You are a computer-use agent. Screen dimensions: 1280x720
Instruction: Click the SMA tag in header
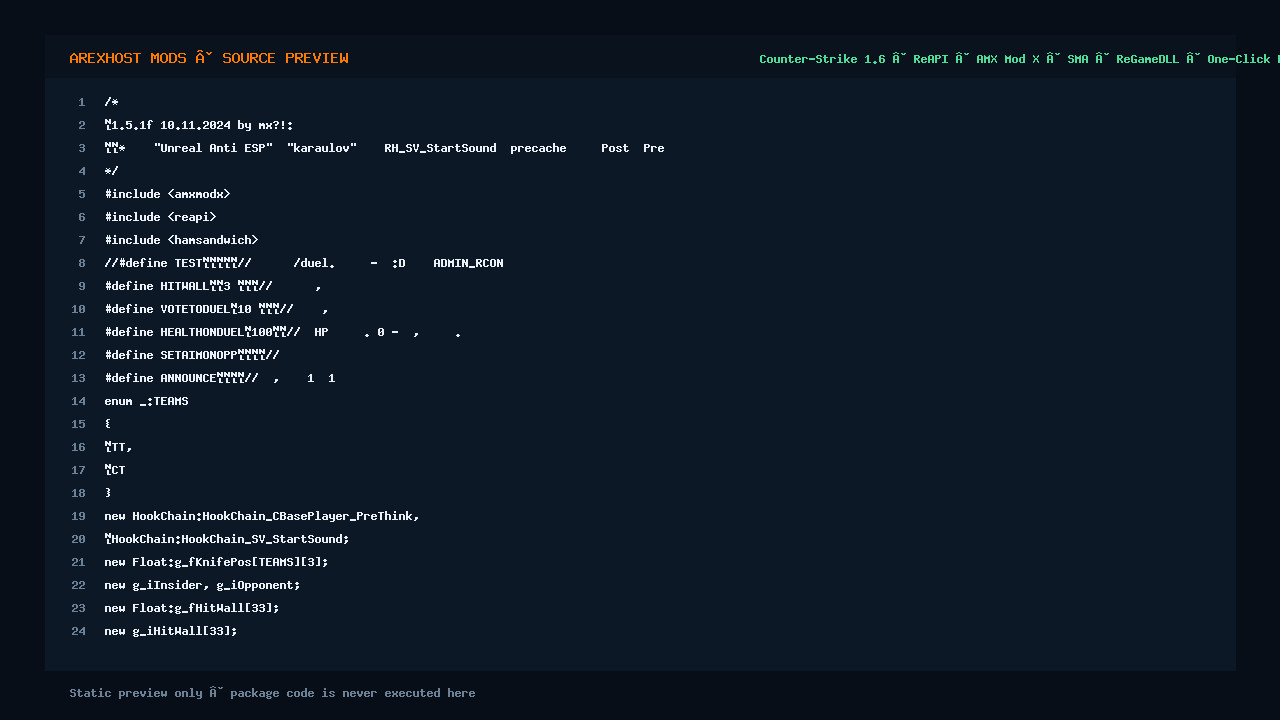[1078, 59]
